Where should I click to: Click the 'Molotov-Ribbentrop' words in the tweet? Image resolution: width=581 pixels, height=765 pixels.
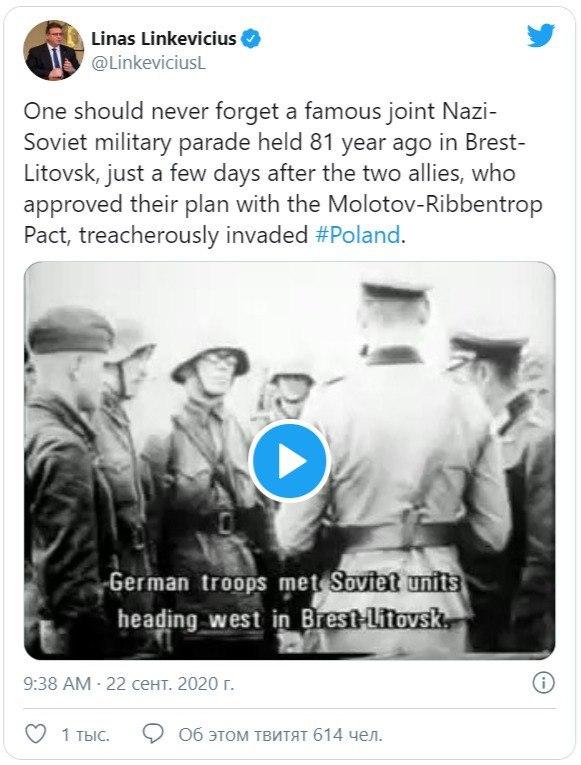pyautogui.click(x=435, y=204)
